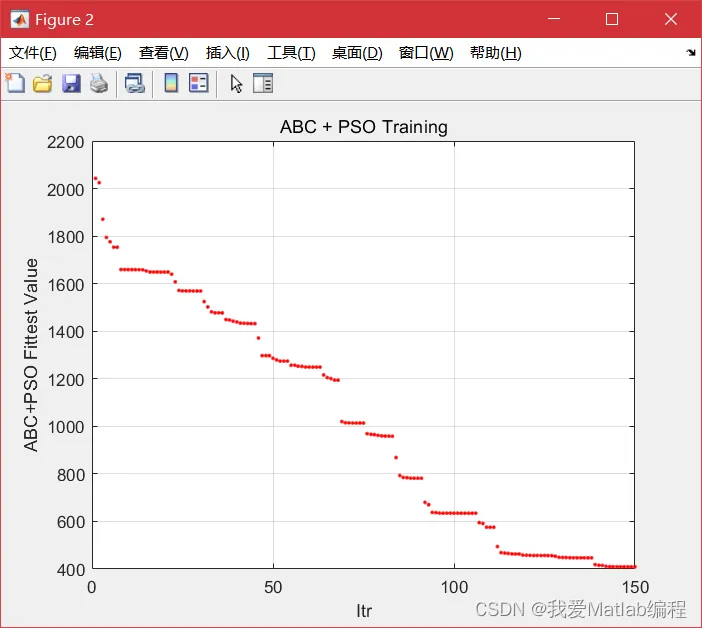Screen dimensions: 702x628
Task: Click the x-axis label Itr
Action: [364, 611]
